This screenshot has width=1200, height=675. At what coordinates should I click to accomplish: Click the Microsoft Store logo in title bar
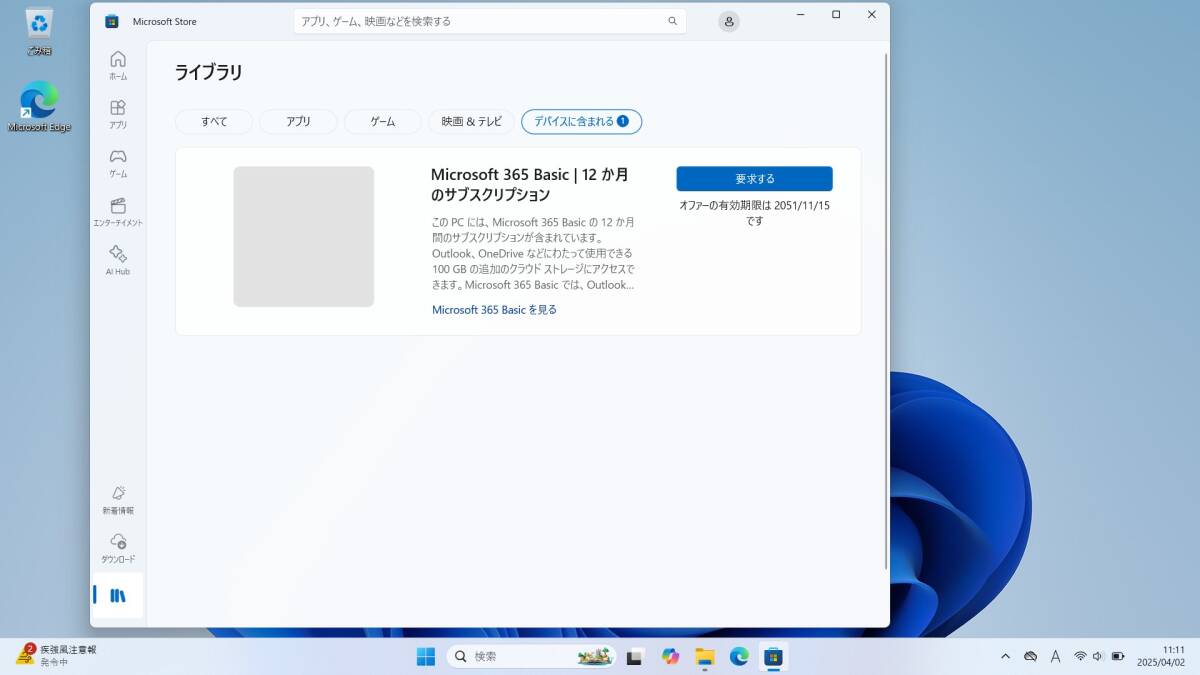pyautogui.click(x=112, y=21)
